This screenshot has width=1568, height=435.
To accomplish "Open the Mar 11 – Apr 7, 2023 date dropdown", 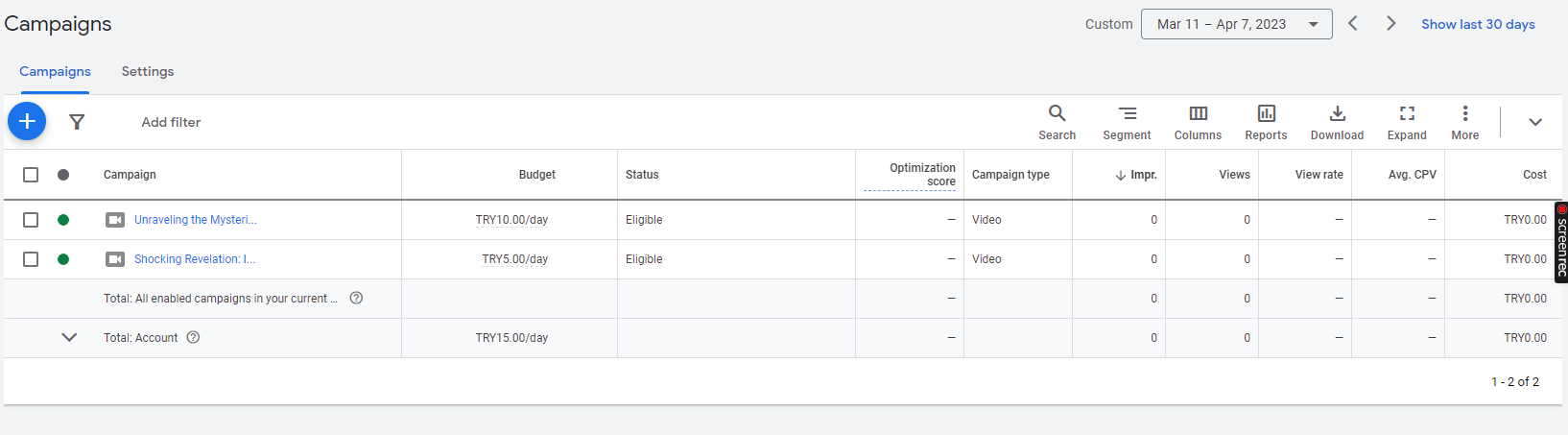I will point(1236,24).
